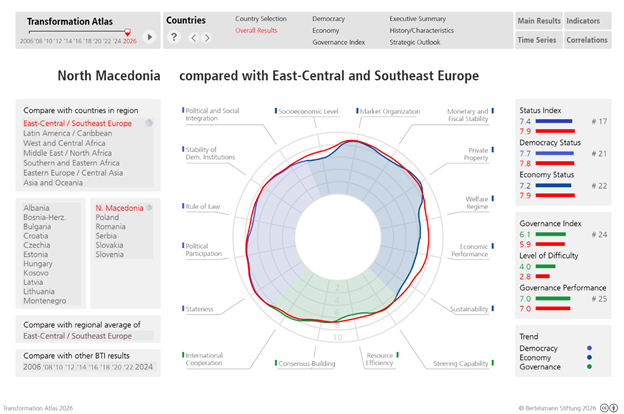
Task: Go to next country with right arrow
Action: (x=207, y=37)
